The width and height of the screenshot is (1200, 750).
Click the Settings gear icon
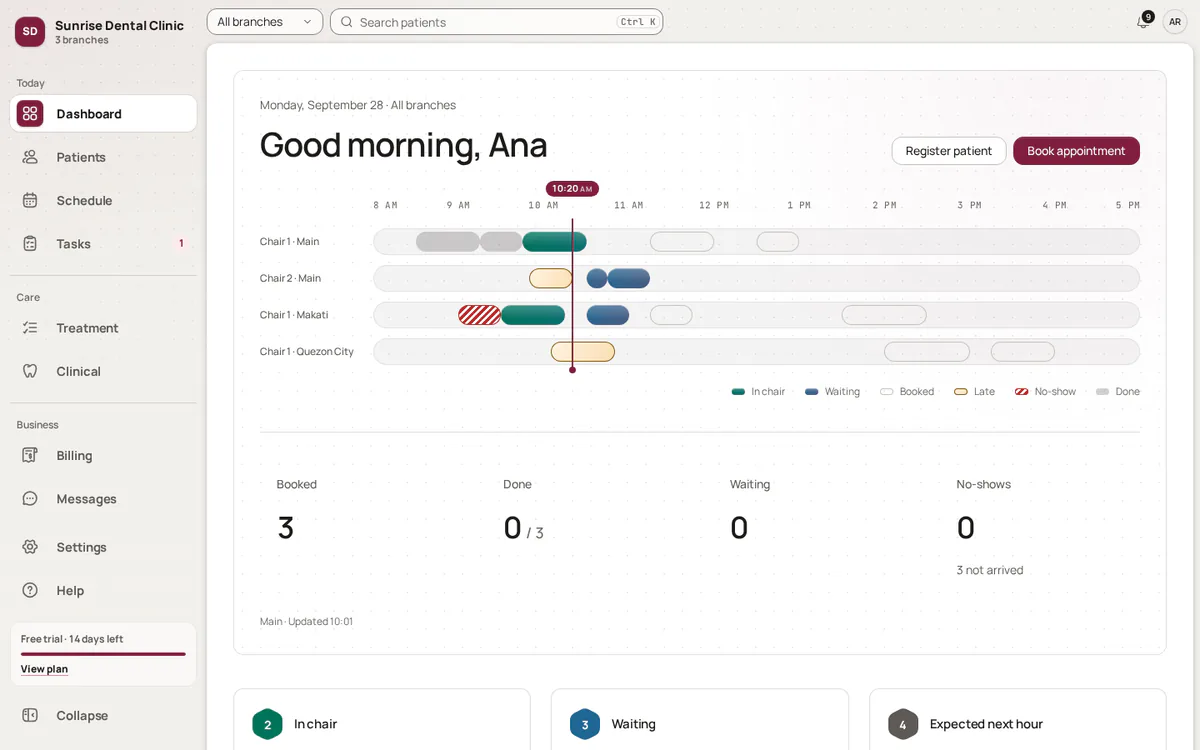(30, 547)
